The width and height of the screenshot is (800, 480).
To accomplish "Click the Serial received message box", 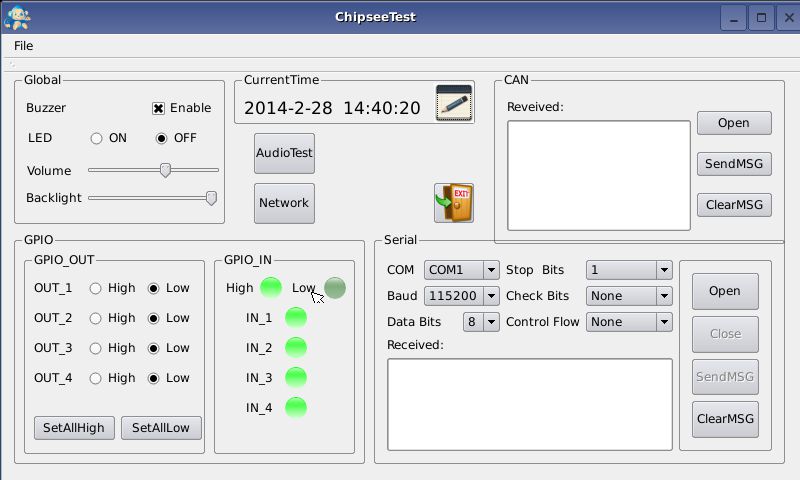I will pos(530,405).
